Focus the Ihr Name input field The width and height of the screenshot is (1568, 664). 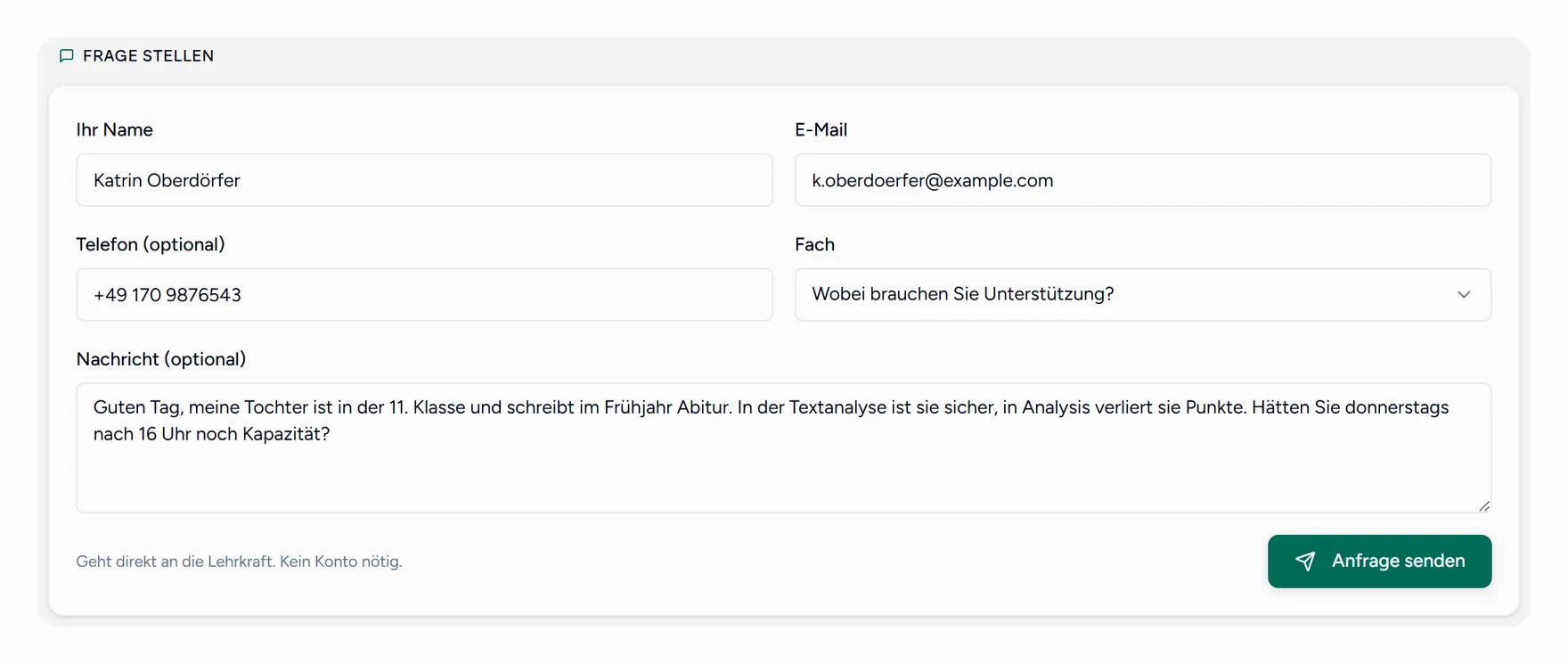tap(424, 180)
